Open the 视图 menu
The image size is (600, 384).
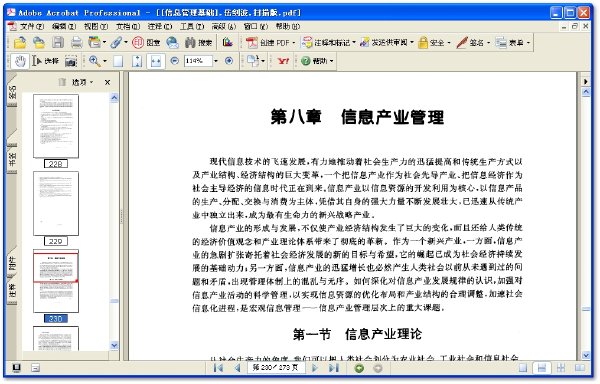pyautogui.click(x=96, y=26)
